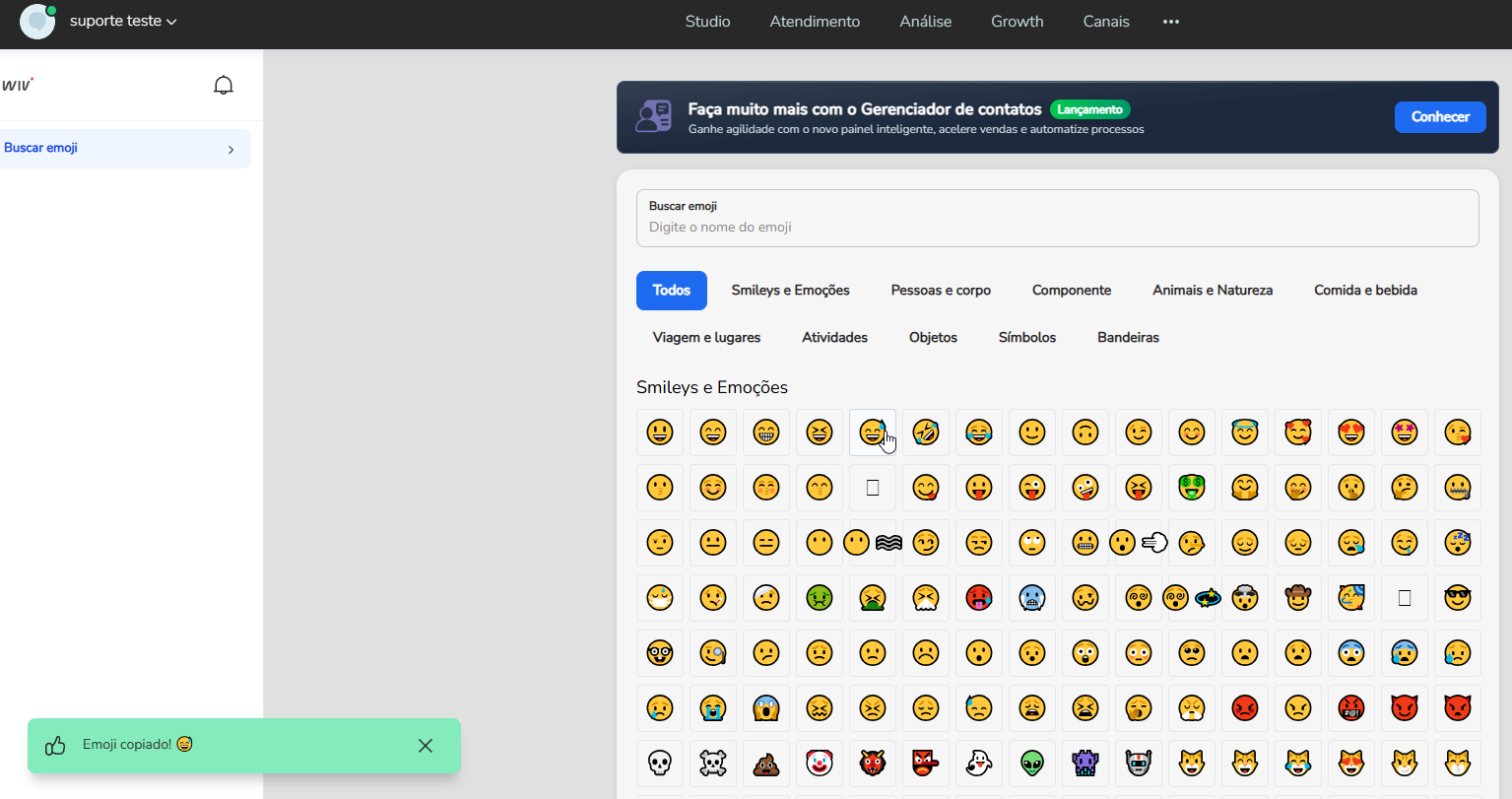Filter by Smileys e Emoções tab
The height and width of the screenshot is (799, 1512).
pyautogui.click(x=791, y=291)
